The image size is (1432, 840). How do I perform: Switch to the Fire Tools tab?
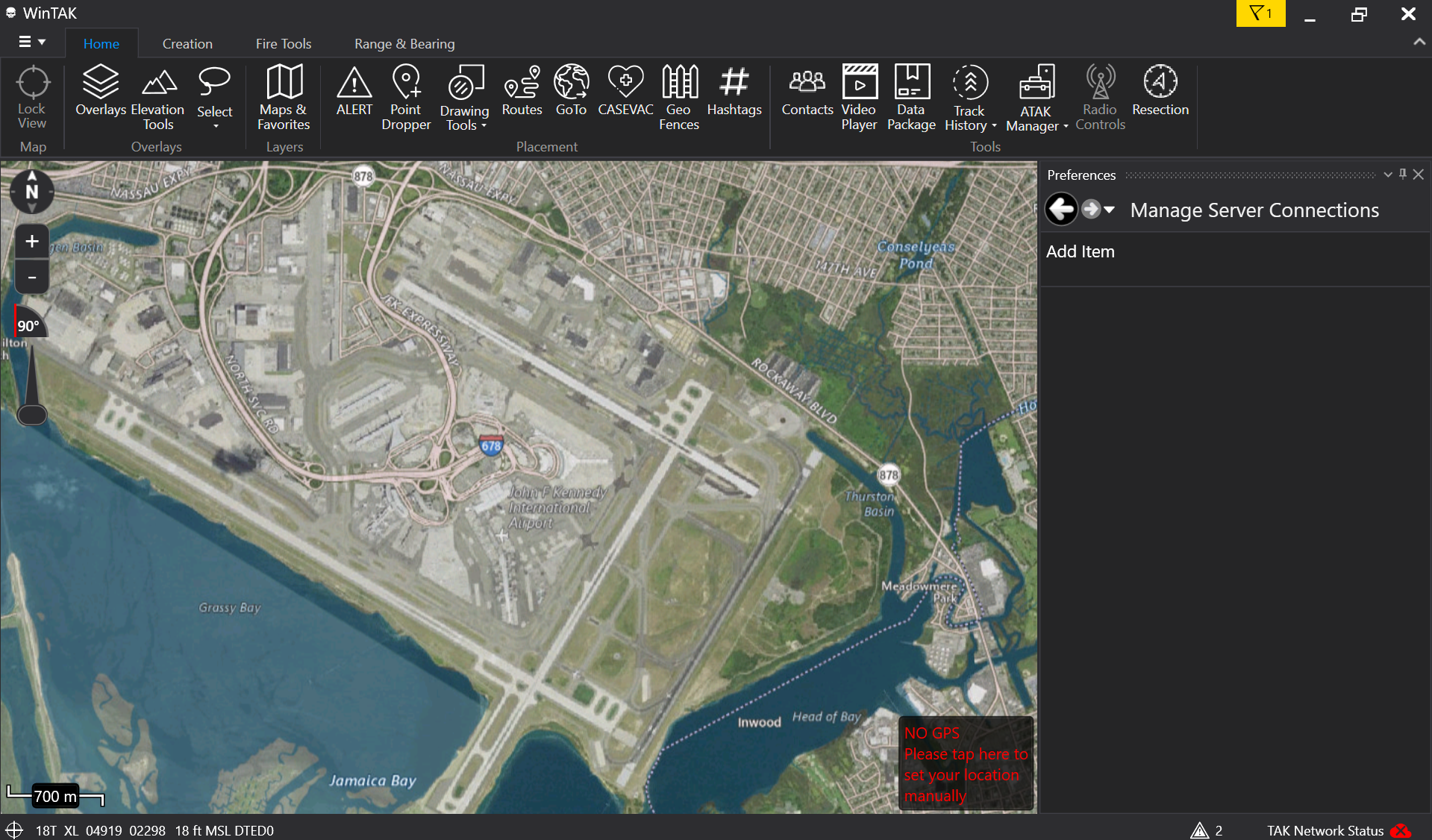pyautogui.click(x=284, y=44)
